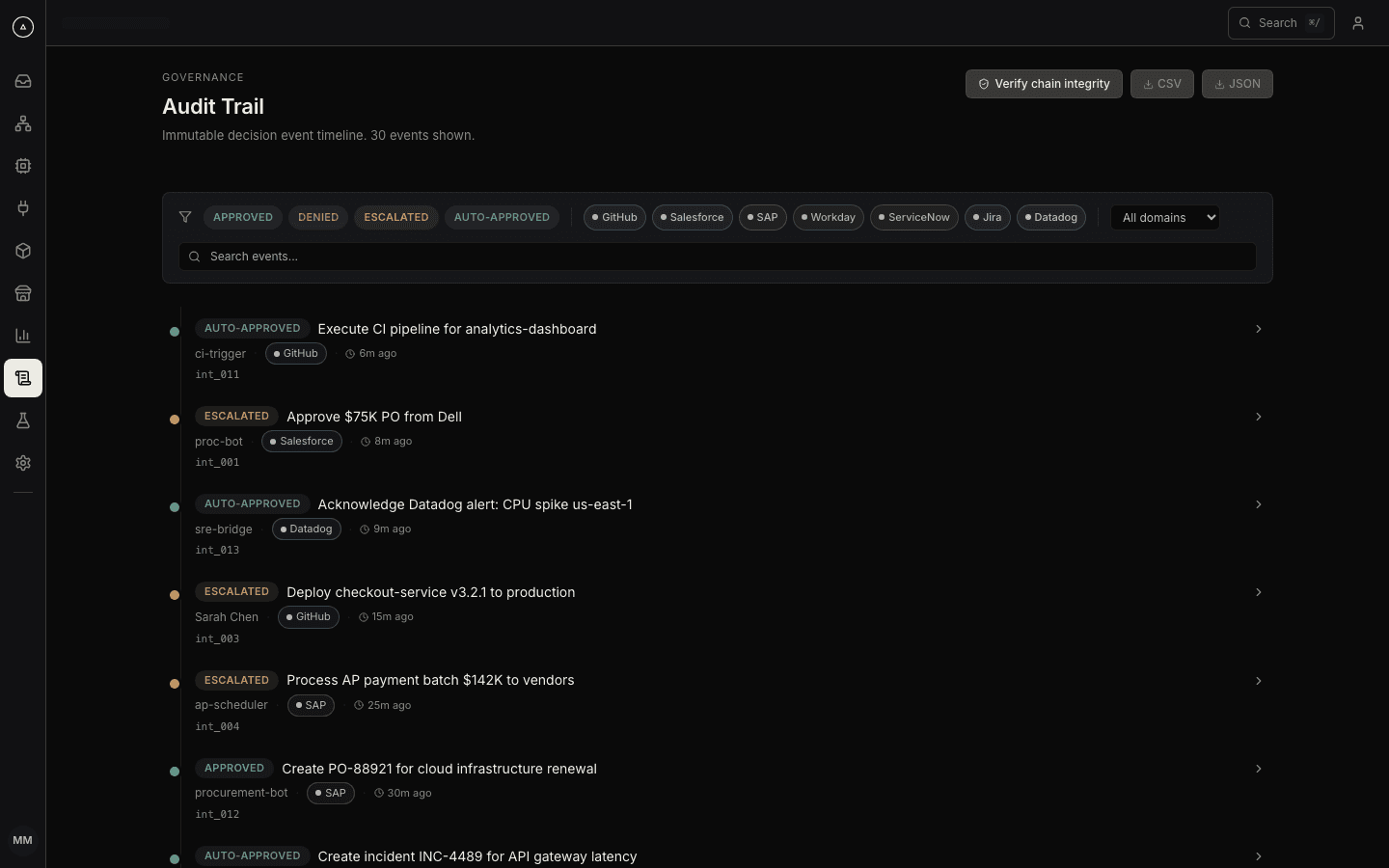Toggle the ESCALATED status filter
Viewport: 1389px width, 868px height.
(396, 217)
